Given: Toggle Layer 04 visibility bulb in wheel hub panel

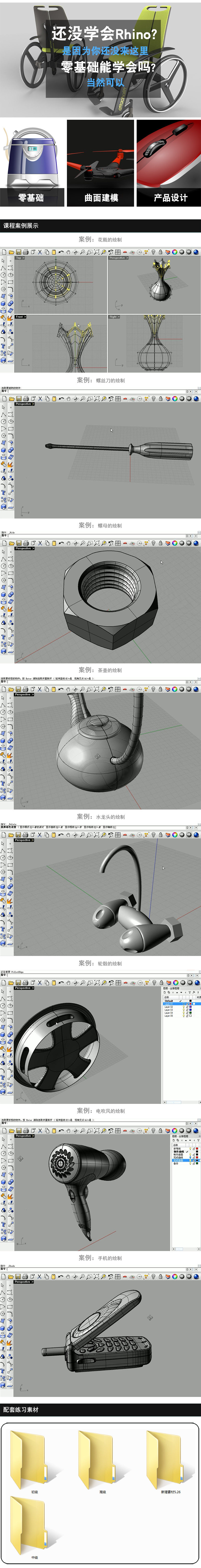Looking at the screenshot, I should pos(184,1013).
